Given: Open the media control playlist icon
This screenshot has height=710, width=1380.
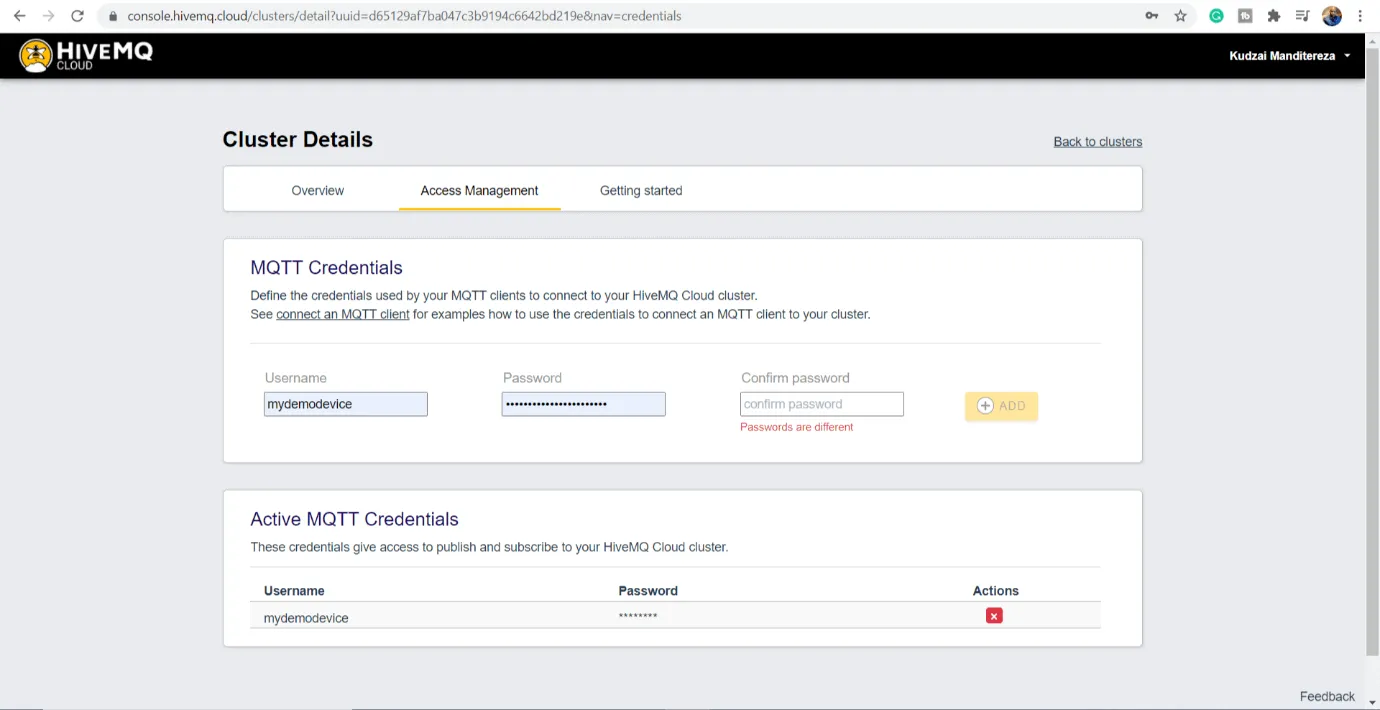Looking at the screenshot, I should pos(1302,16).
